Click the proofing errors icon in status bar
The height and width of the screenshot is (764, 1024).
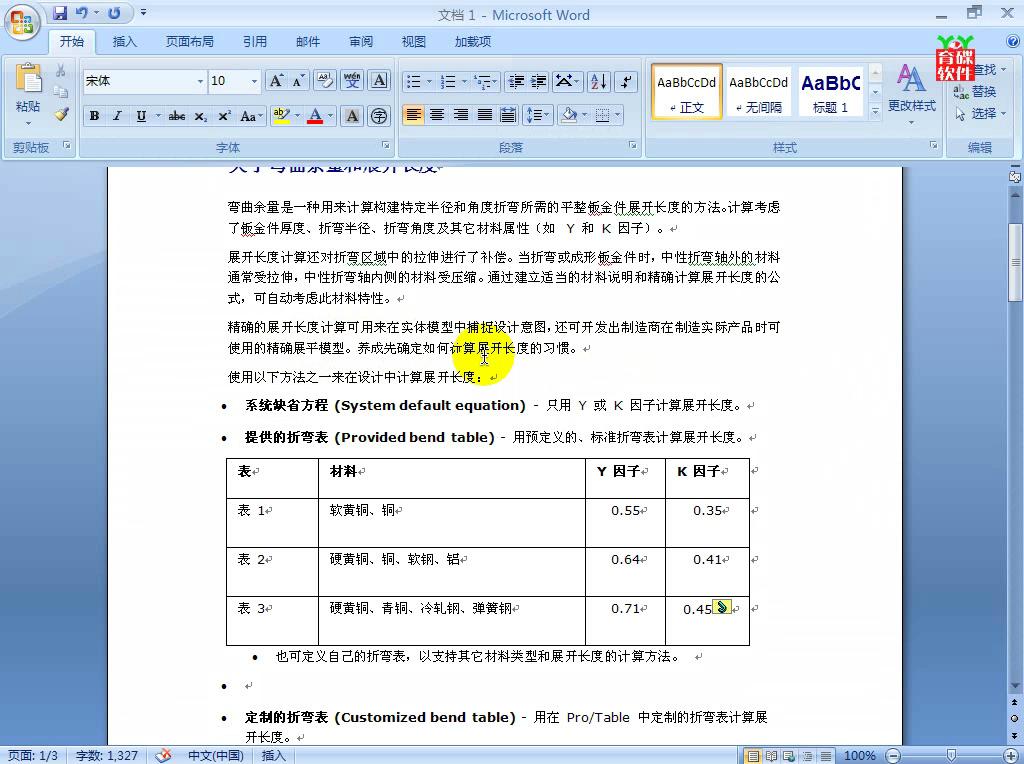(163, 756)
